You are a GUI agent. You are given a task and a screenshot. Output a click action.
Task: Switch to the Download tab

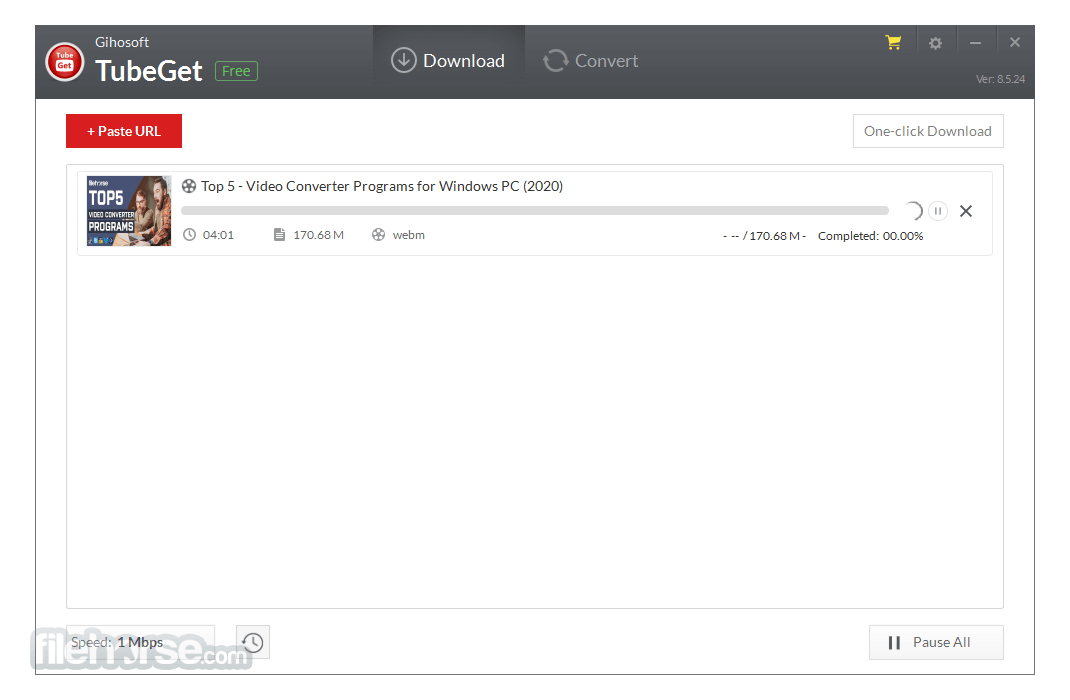(448, 61)
